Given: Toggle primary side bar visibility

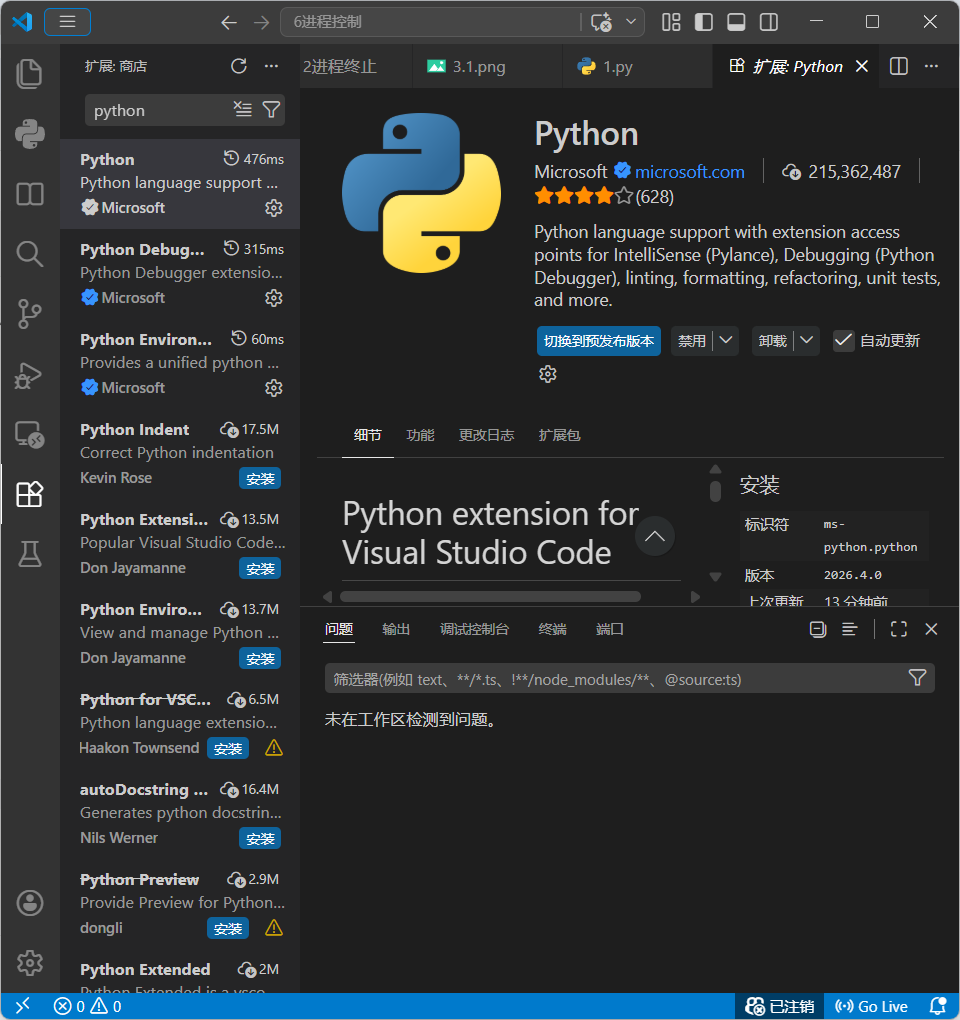Looking at the screenshot, I should [704, 22].
